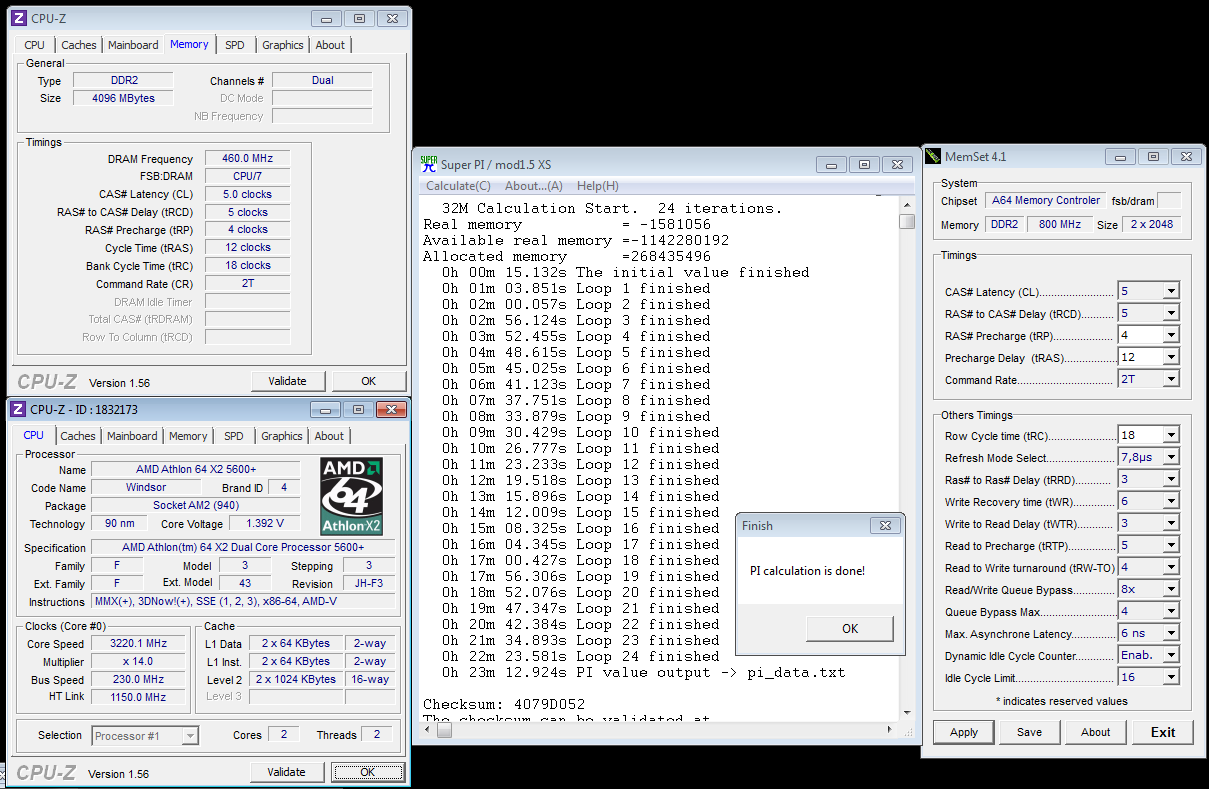
Task: Expand RAS# Precharge (tRP) dropdown in MemSet
Action: (1170, 335)
